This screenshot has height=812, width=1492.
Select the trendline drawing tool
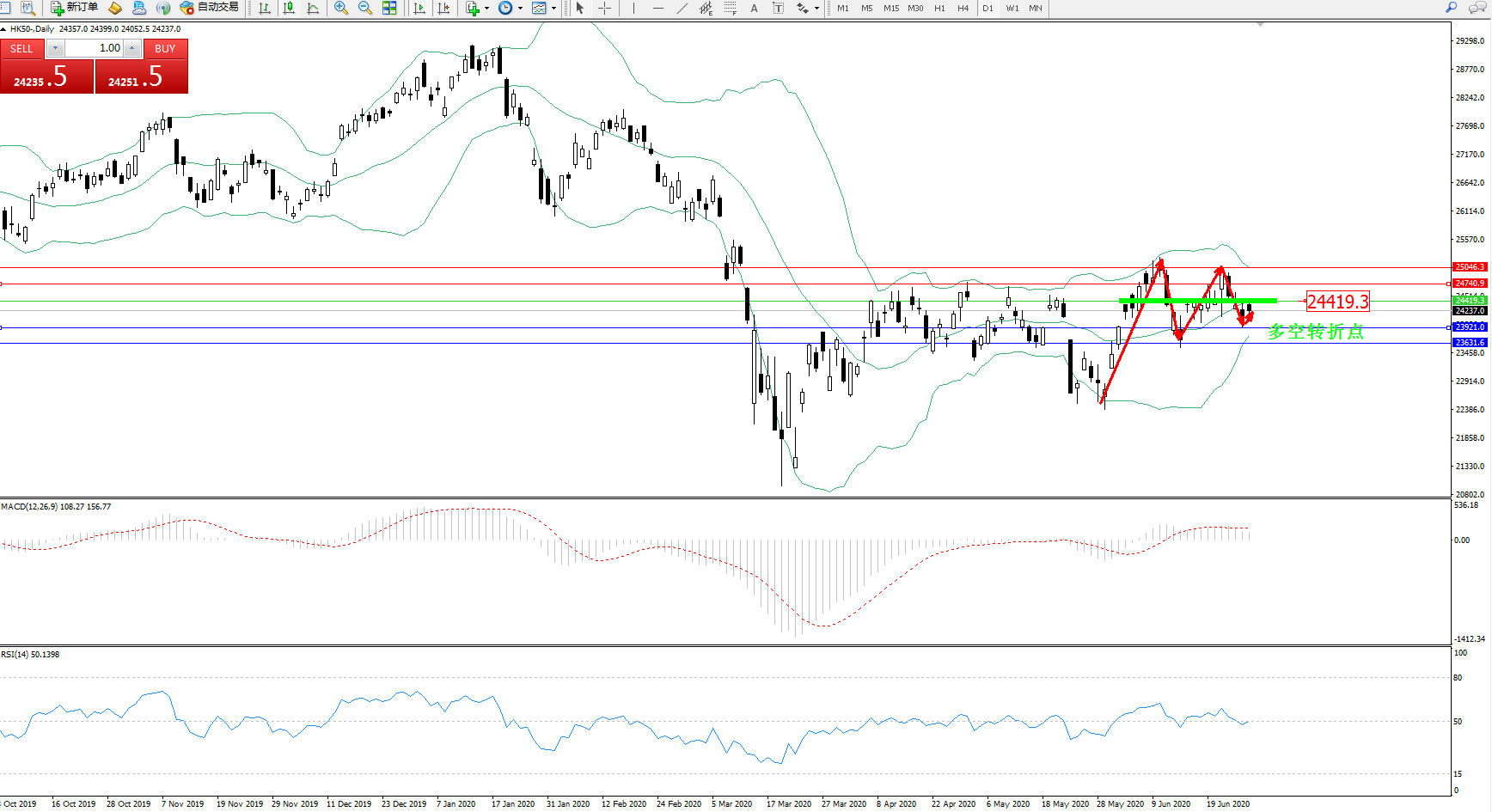coord(682,8)
